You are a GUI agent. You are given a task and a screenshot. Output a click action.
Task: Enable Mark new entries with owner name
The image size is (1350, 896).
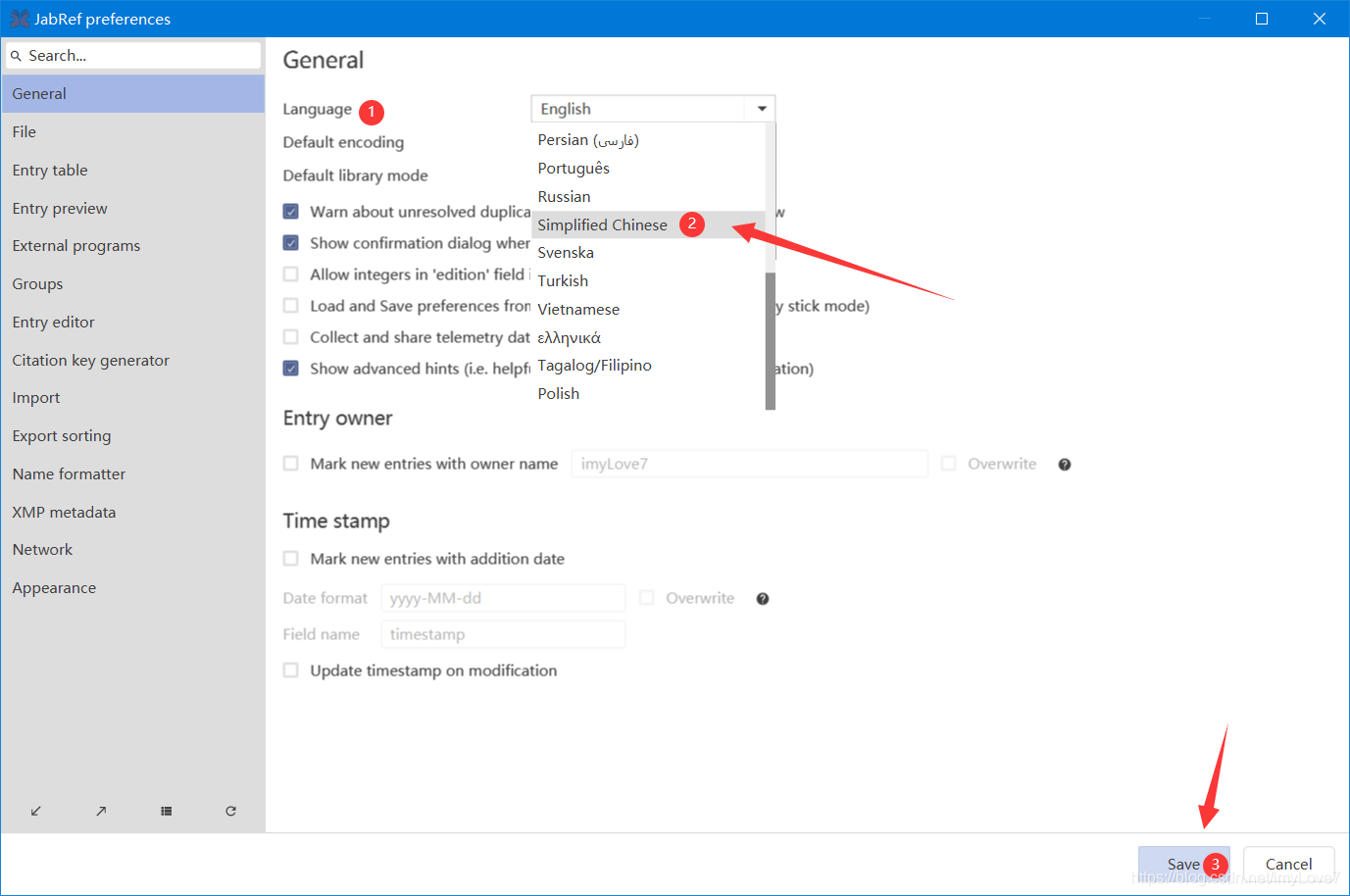(x=291, y=464)
